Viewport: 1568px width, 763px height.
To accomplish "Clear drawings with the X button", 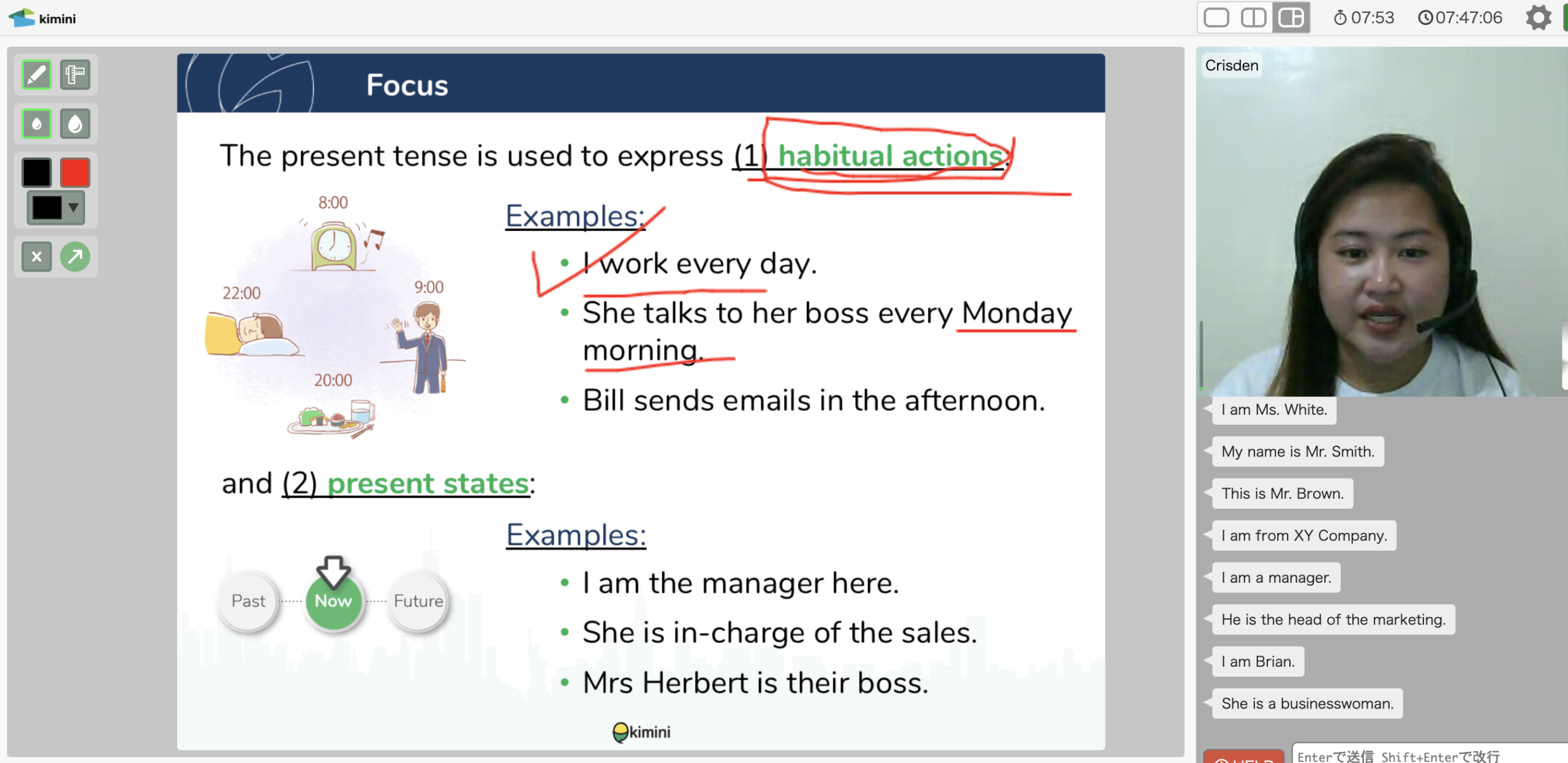I will [36, 256].
